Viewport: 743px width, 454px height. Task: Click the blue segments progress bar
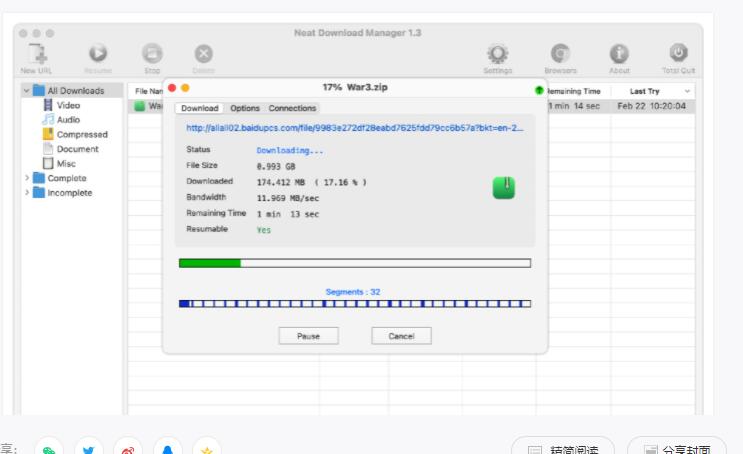click(355, 304)
